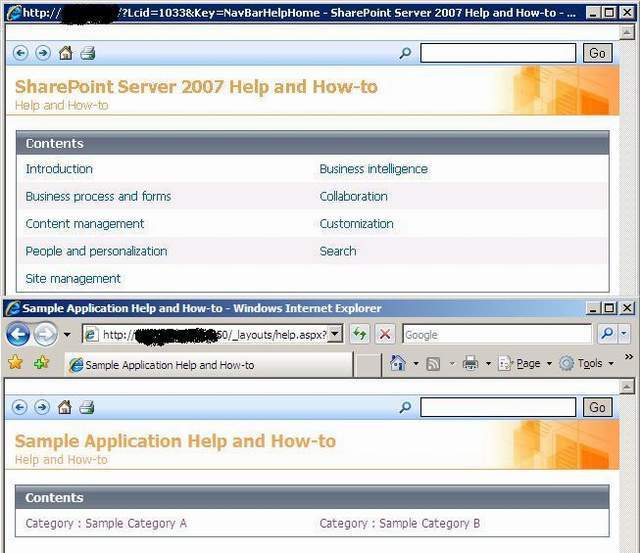Click the empty new tab button
640x553 pixels.
tap(367, 365)
